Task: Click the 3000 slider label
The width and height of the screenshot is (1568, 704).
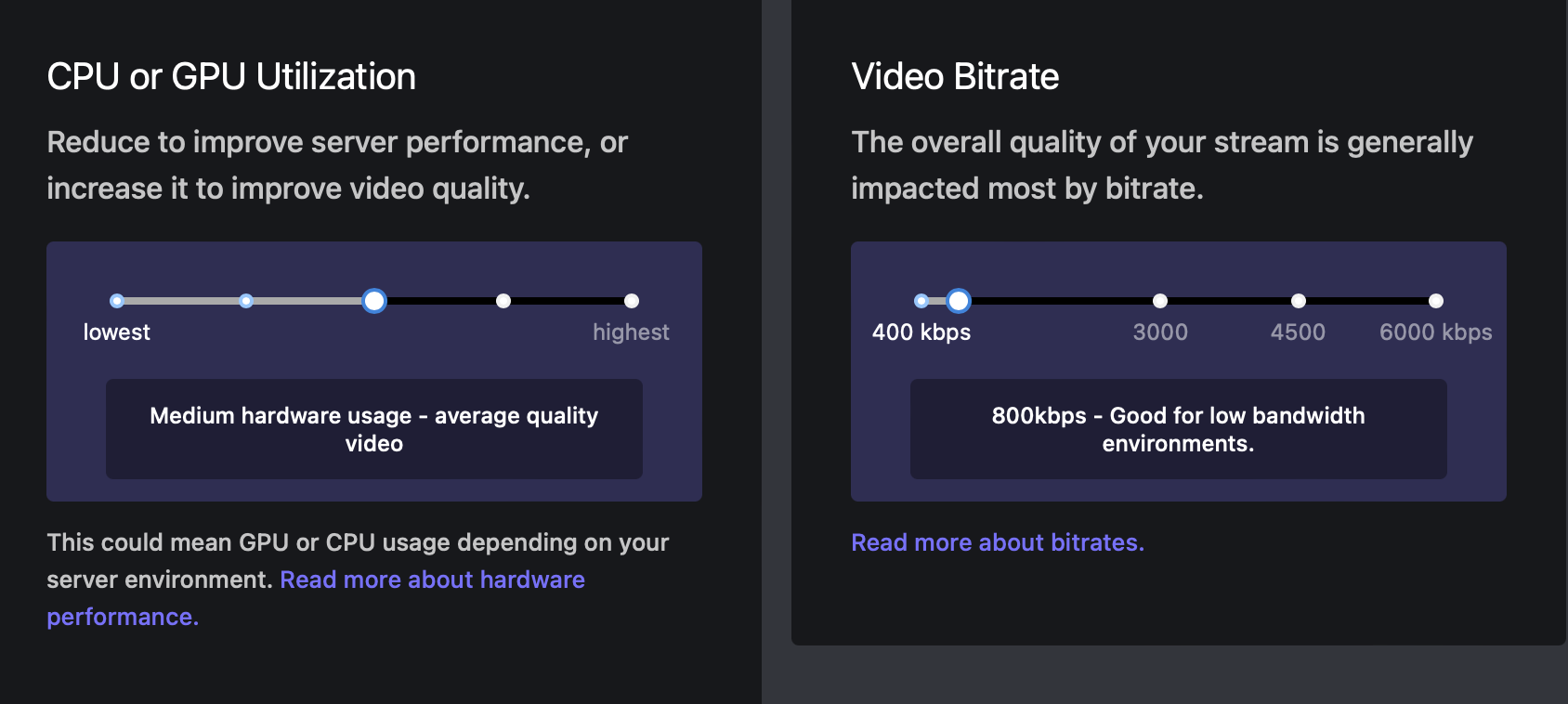Action: pyautogui.click(x=1158, y=332)
